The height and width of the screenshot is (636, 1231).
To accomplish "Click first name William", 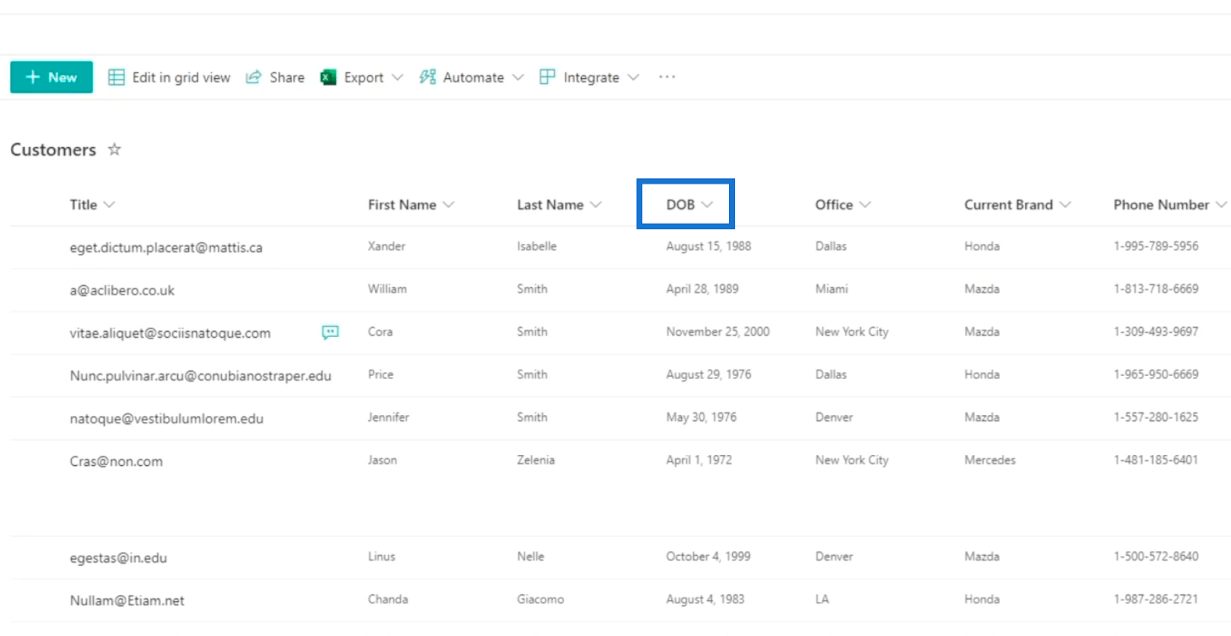I will tap(387, 289).
